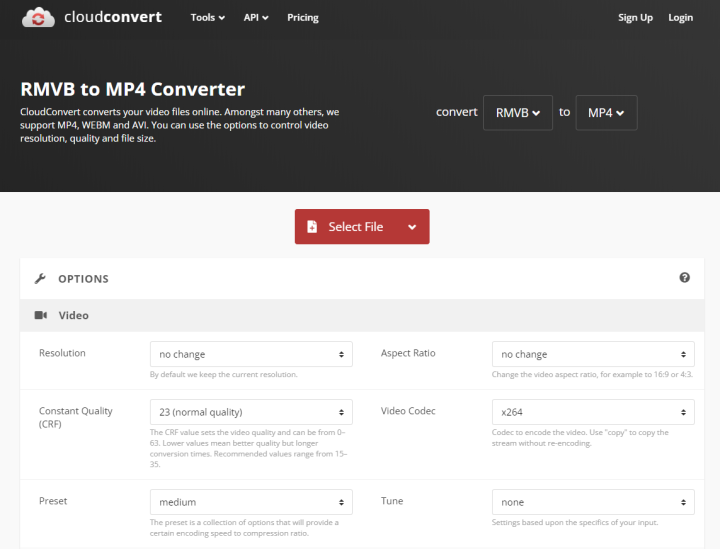Expand the Aspect Ratio dropdown

(x=593, y=354)
